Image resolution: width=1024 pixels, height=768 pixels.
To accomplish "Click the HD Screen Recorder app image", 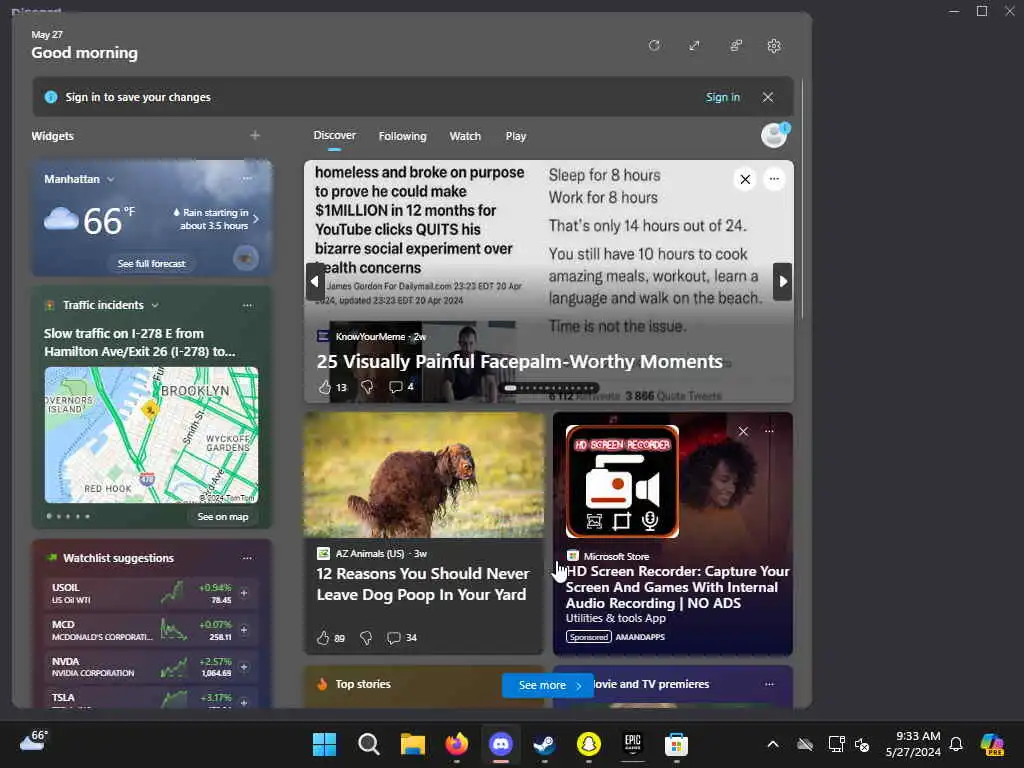I will pyautogui.click(x=622, y=481).
